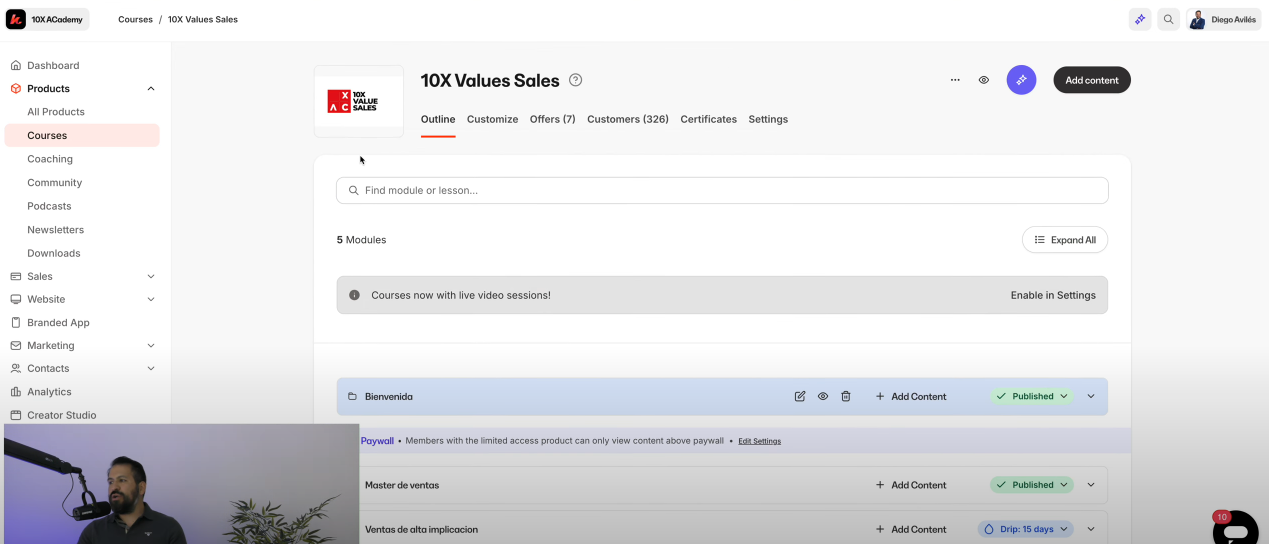Open Community in sidebar
Image resolution: width=1269 pixels, height=544 pixels.
point(55,182)
